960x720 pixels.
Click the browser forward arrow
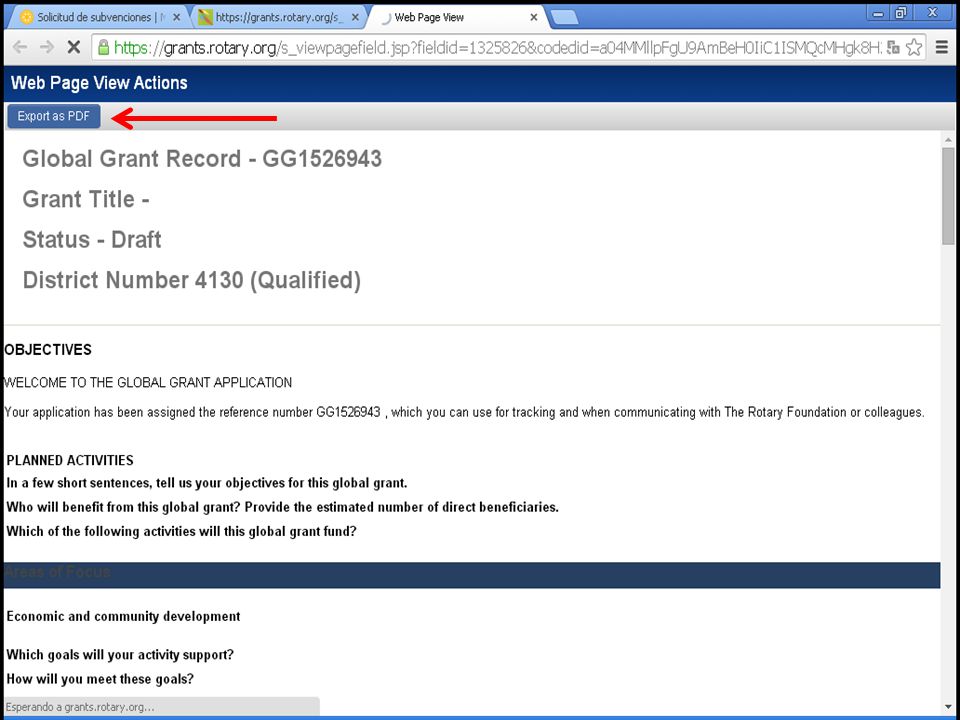click(x=47, y=47)
